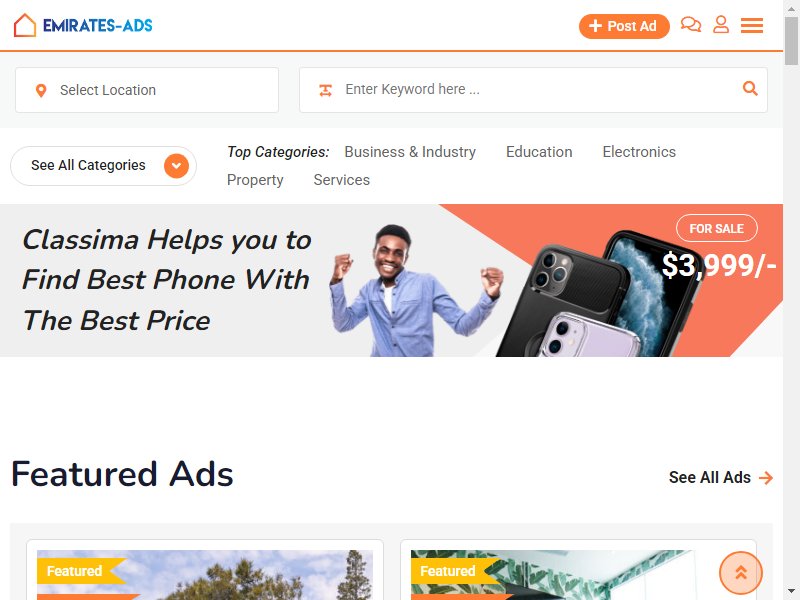Open the hamburger menu icon
Viewport: 800px width, 600px height.
(752, 25)
